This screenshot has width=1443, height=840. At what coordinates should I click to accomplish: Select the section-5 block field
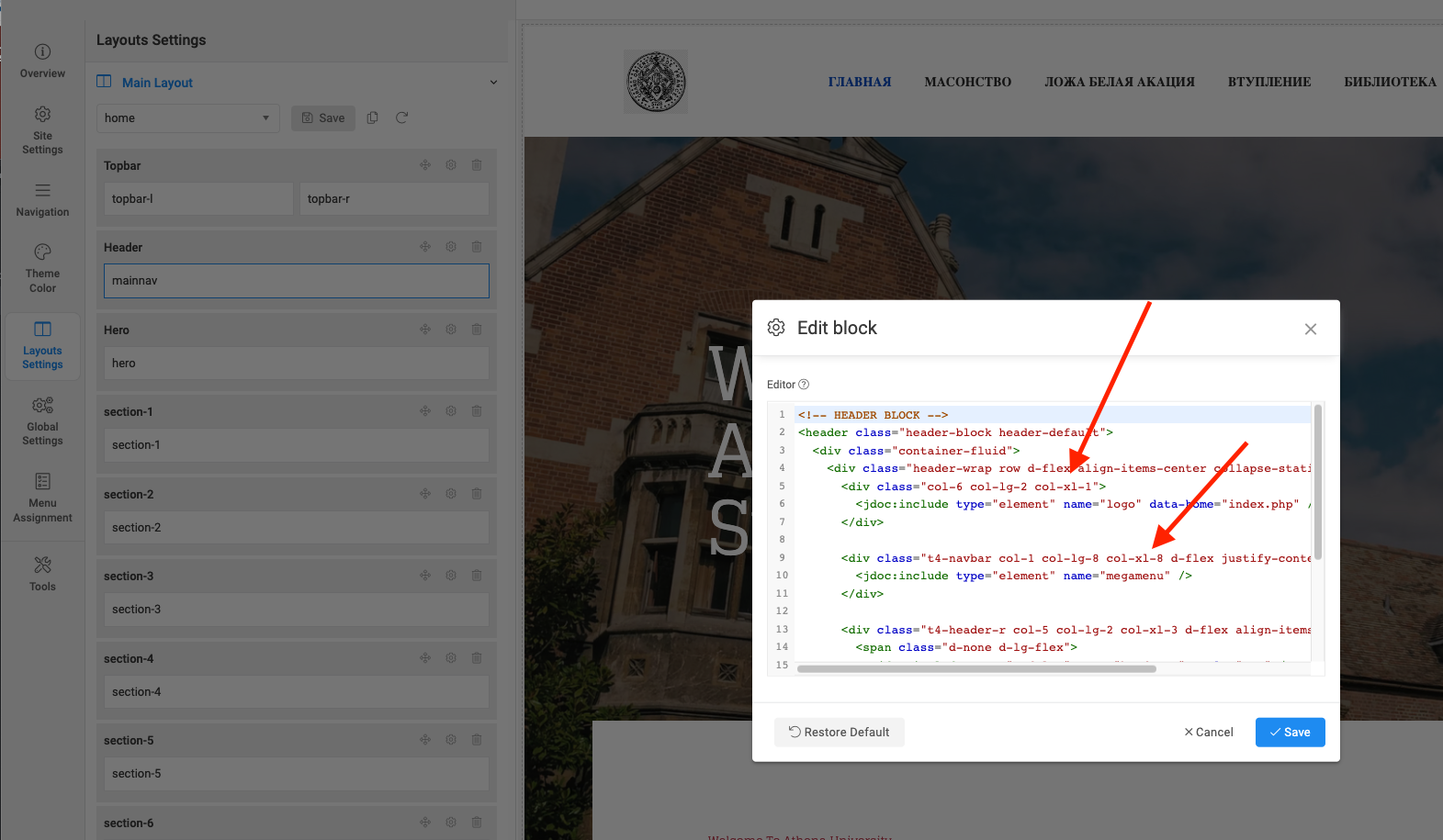[297, 774]
